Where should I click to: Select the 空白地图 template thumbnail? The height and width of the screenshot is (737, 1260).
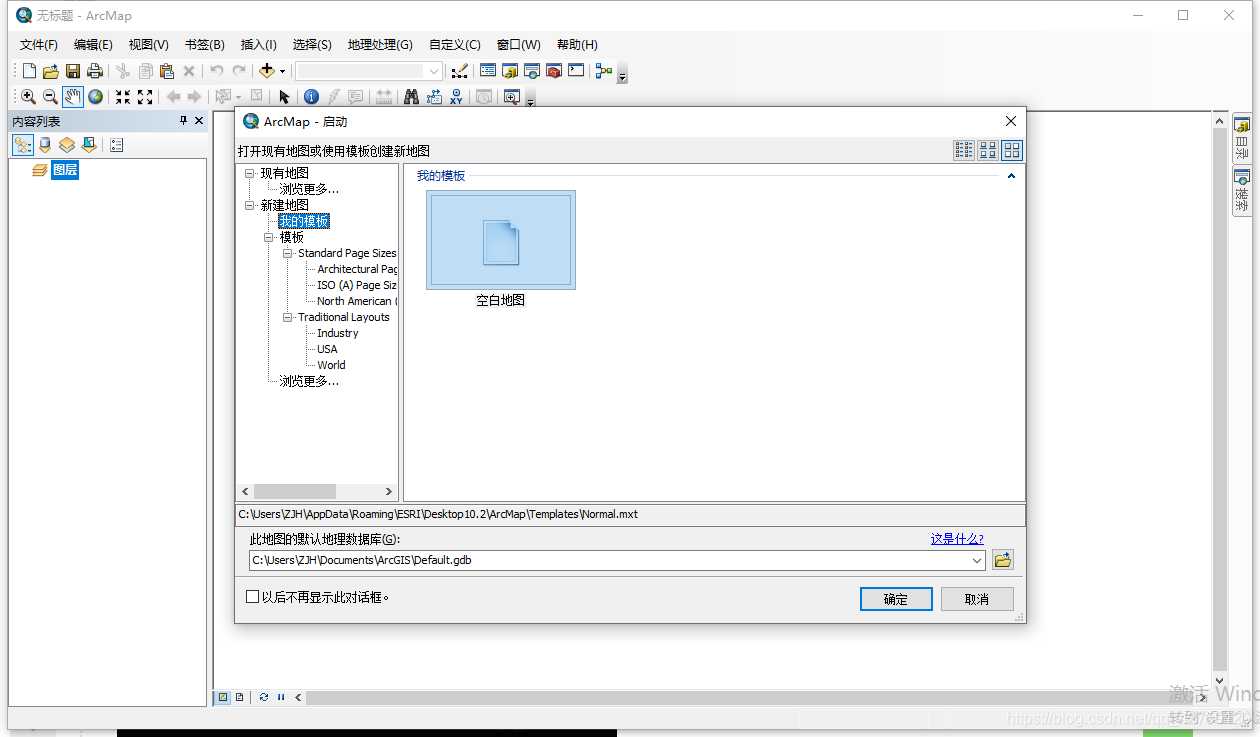click(501, 240)
